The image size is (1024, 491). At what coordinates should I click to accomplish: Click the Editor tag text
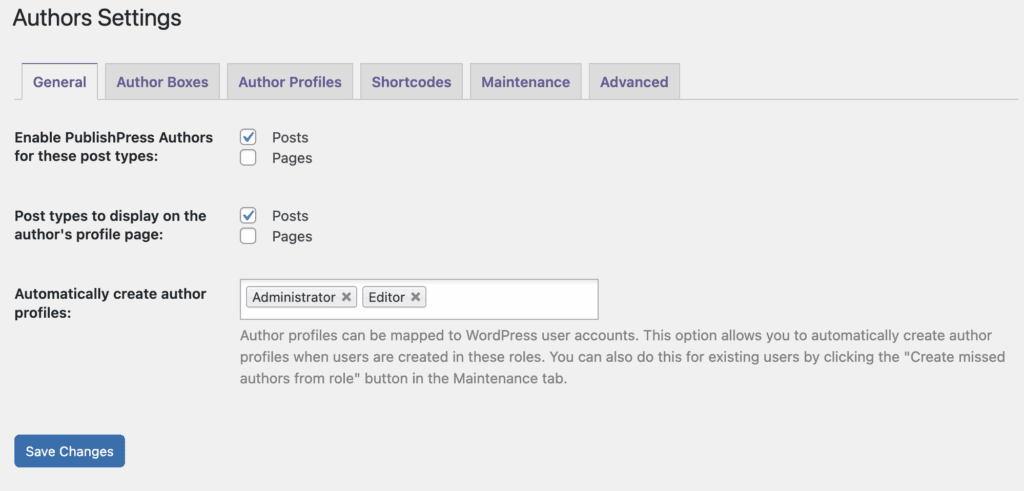click(x=387, y=297)
